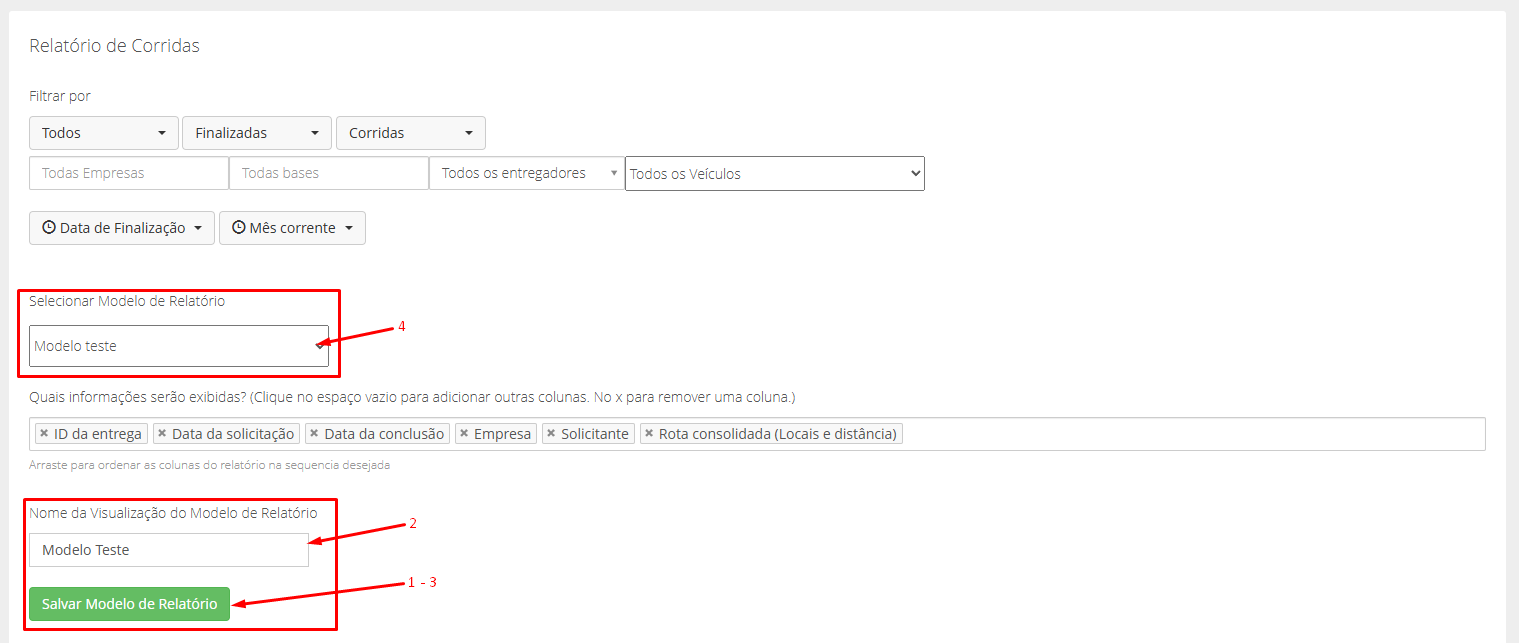Remove the Data da solicitação column tag
The height and width of the screenshot is (643, 1519).
click(162, 434)
